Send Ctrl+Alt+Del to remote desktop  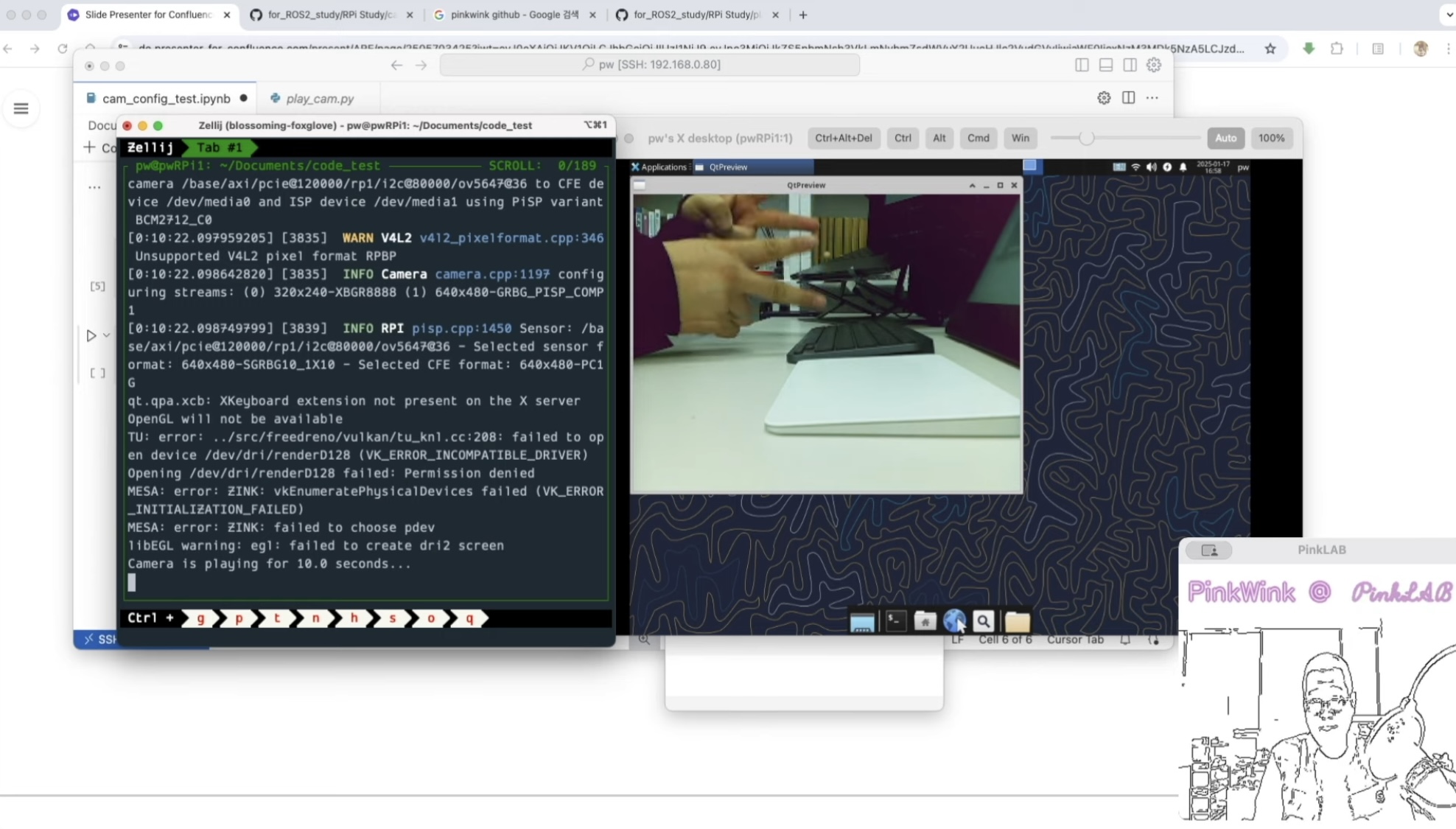click(x=843, y=138)
